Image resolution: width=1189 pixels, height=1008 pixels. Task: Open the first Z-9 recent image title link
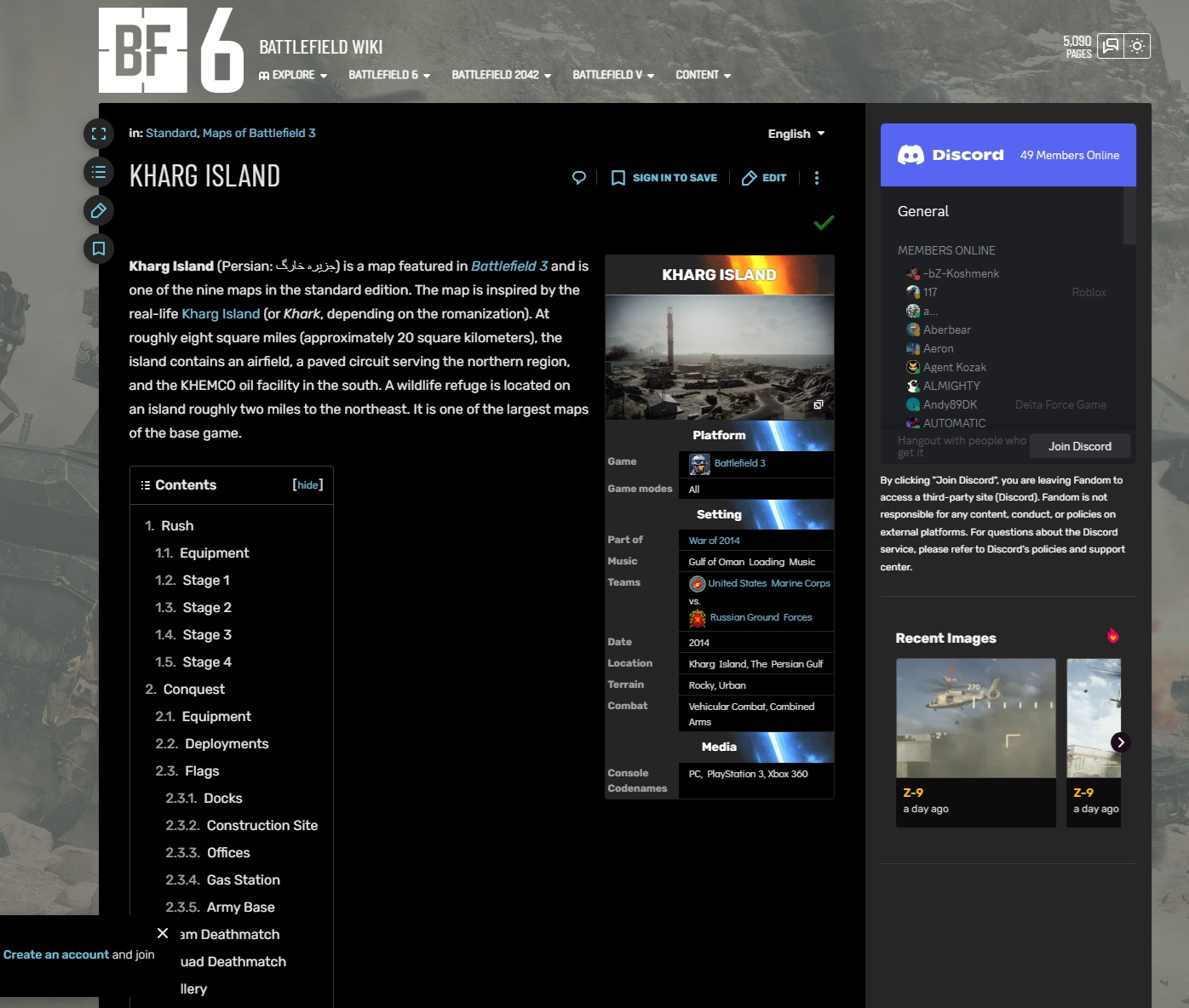913,793
